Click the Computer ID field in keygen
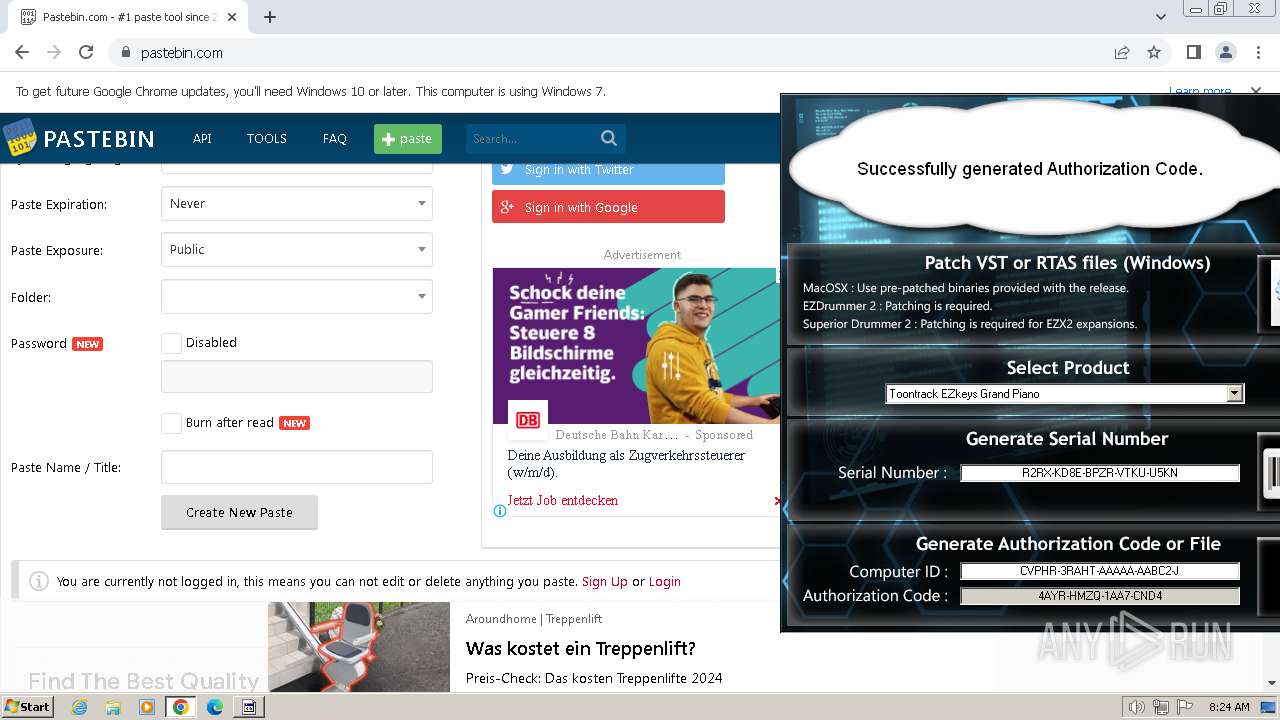 pos(1100,571)
